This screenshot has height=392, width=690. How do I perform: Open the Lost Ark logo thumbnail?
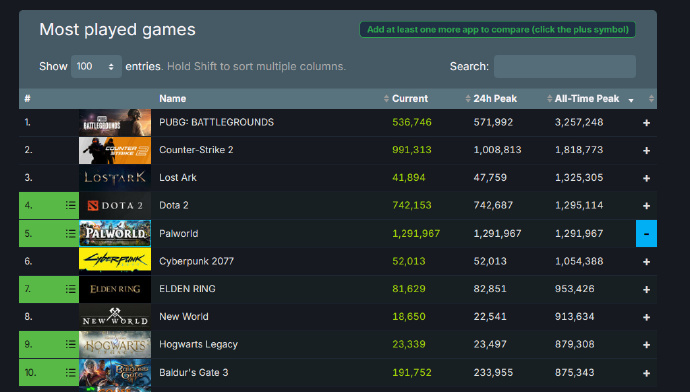115,178
